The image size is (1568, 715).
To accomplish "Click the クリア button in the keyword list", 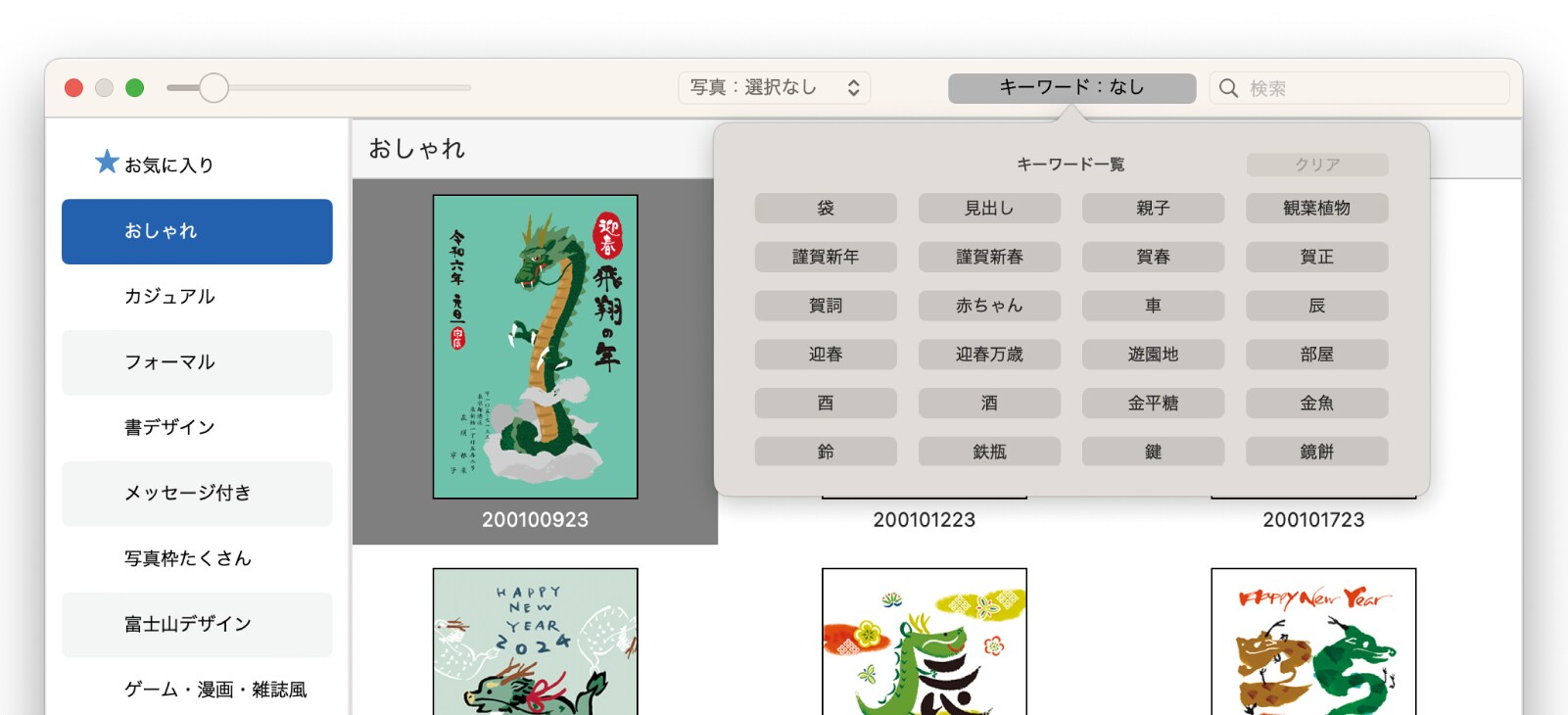I will click(1317, 165).
